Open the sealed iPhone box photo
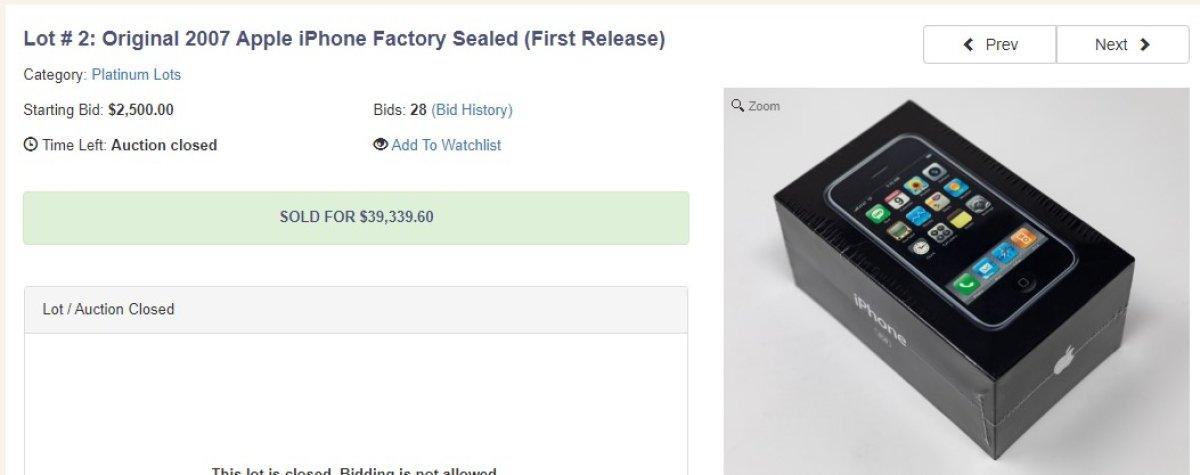The width and height of the screenshot is (1200, 475). pyautogui.click(x=955, y=290)
